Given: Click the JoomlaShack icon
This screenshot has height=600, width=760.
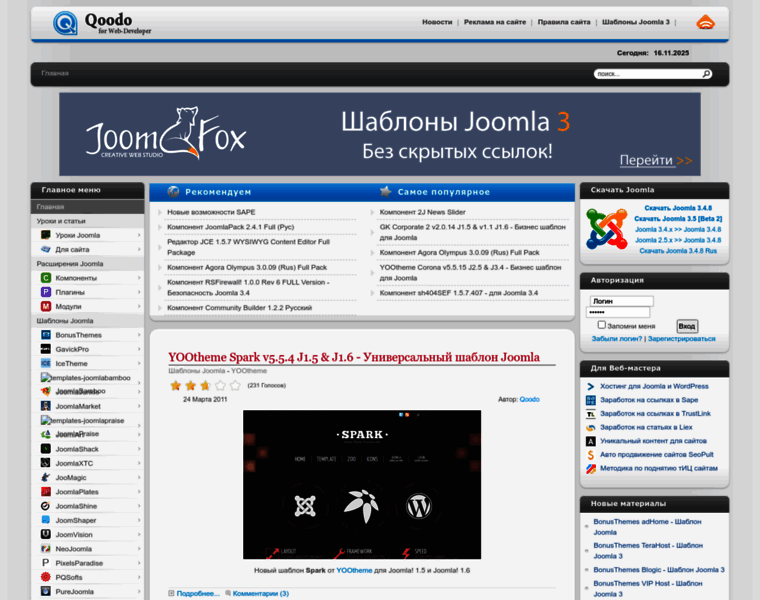Looking at the screenshot, I should (46, 449).
